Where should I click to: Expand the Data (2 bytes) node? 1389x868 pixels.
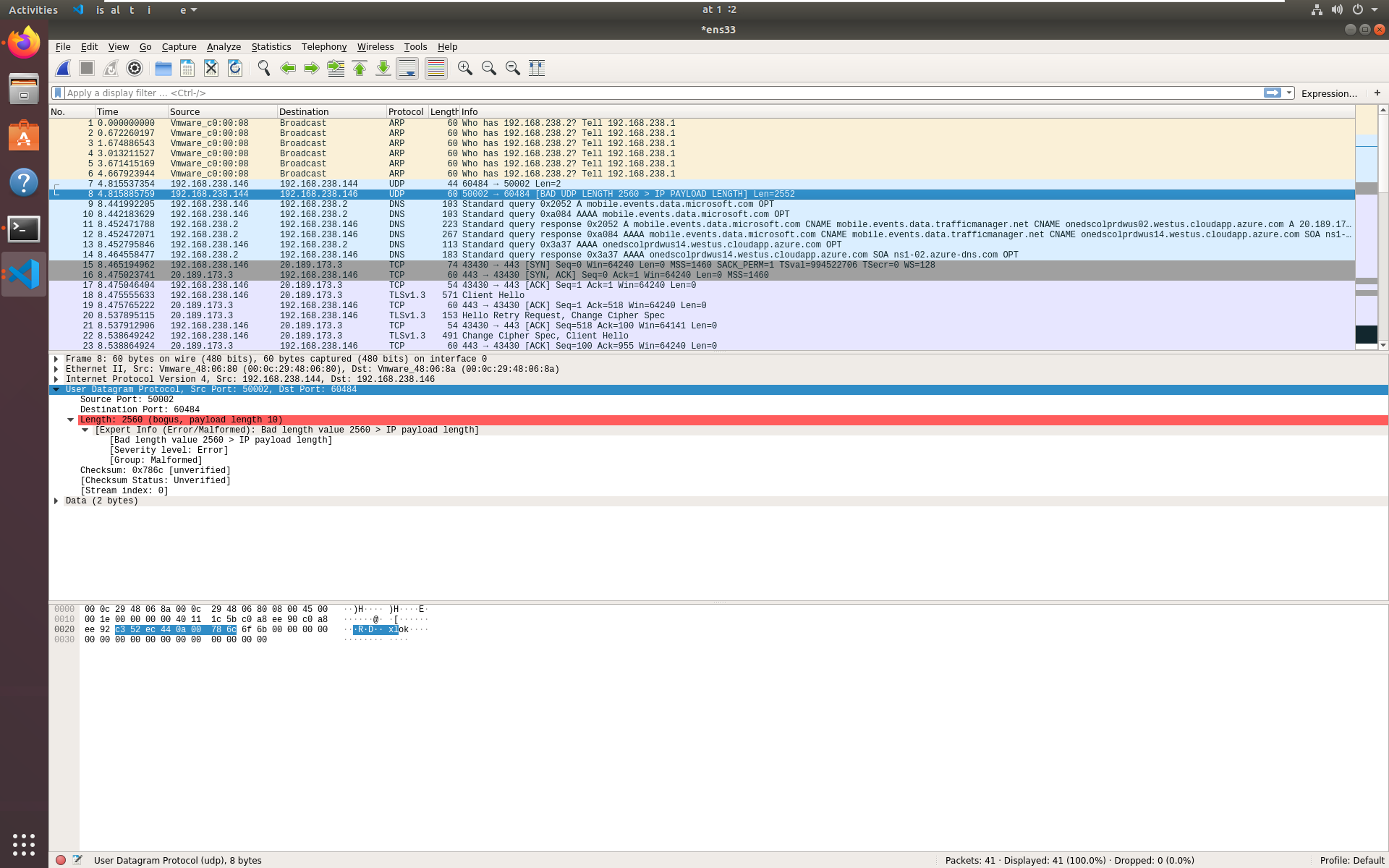(56, 501)
